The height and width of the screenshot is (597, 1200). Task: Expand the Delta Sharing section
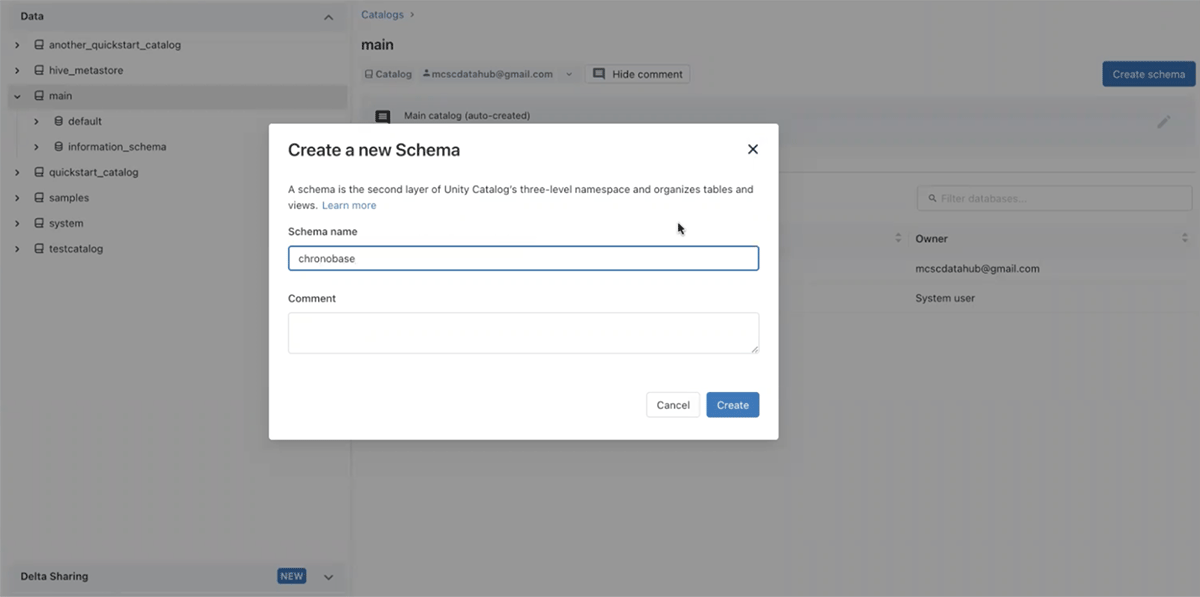pos(328,577)
